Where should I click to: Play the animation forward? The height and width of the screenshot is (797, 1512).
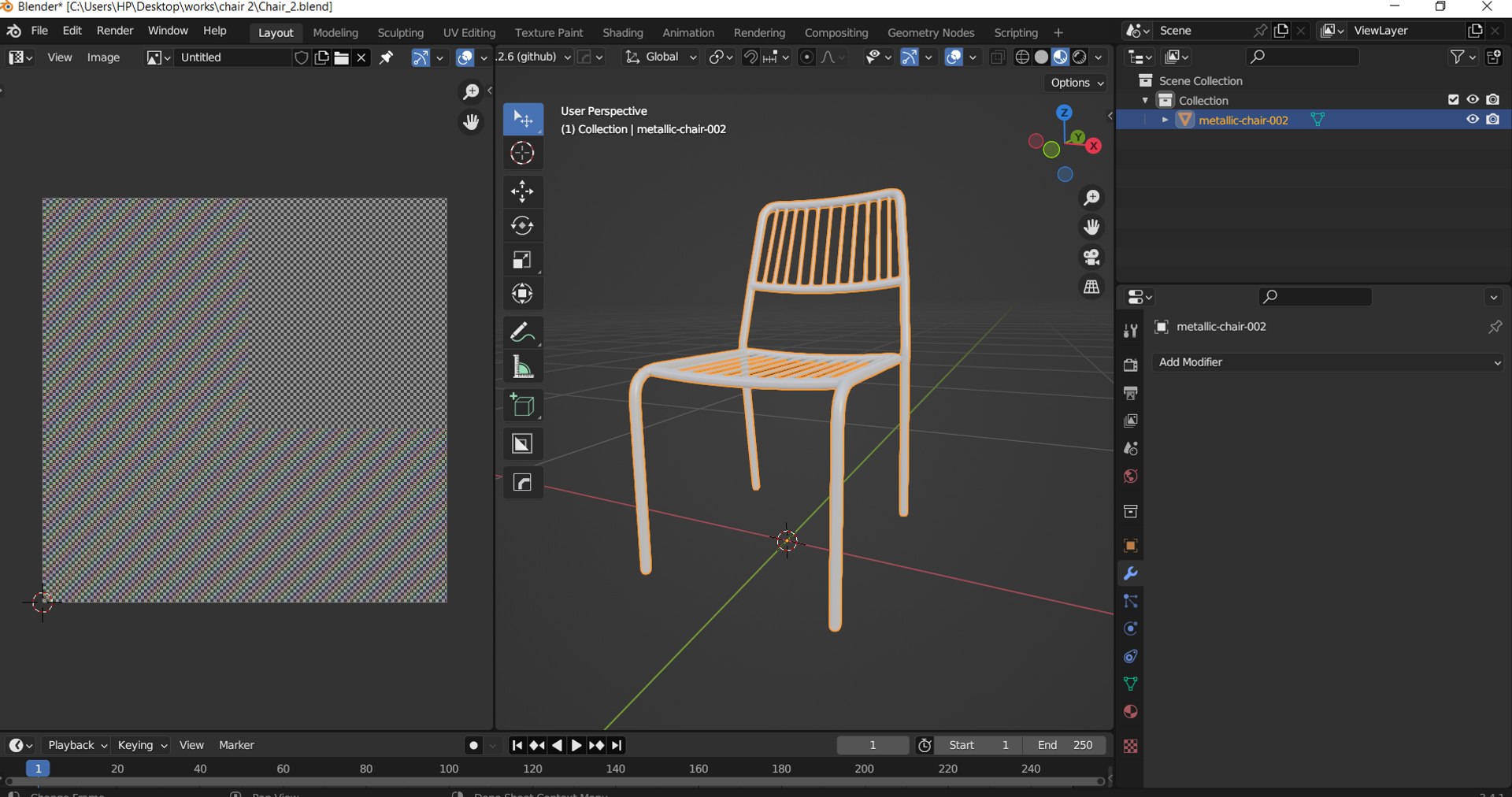coord(576,745)
